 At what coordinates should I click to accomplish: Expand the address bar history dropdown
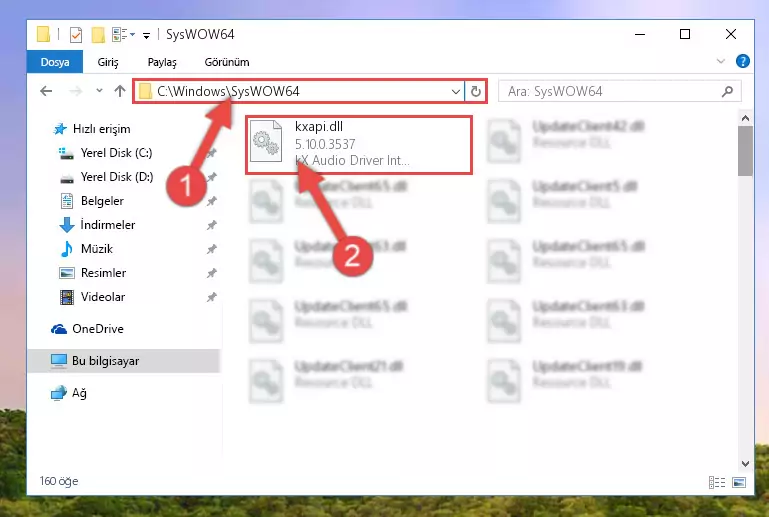tap(456, 92)
